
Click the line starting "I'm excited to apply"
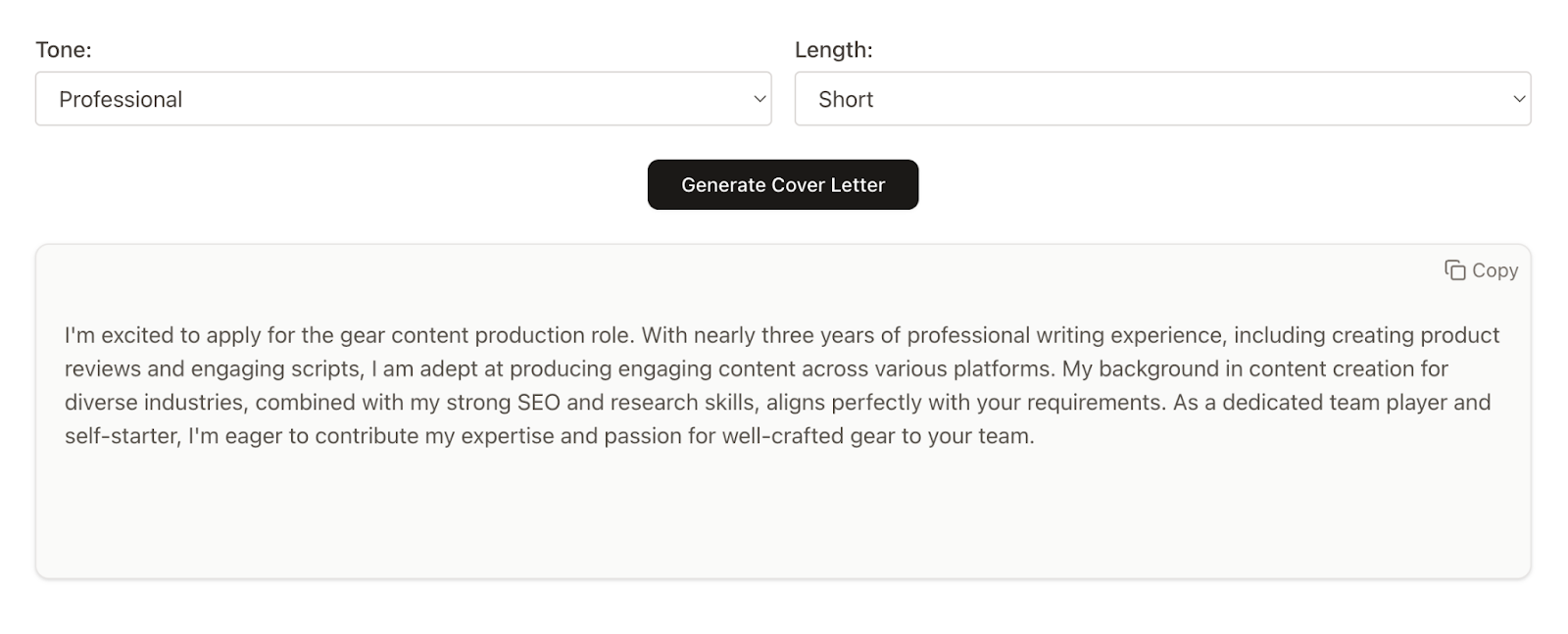pos(782,335)
